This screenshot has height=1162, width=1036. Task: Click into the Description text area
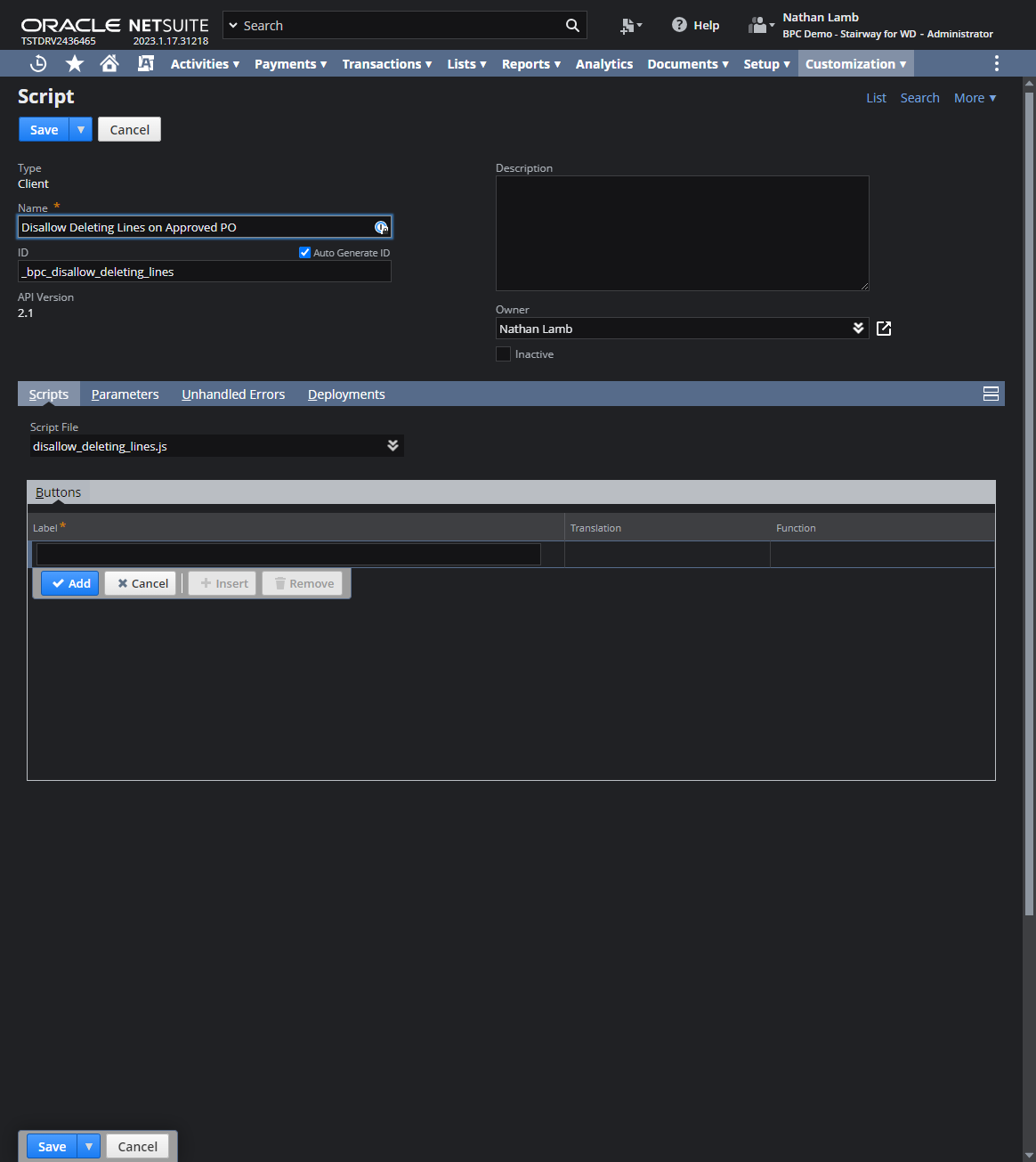click(683, 233)
